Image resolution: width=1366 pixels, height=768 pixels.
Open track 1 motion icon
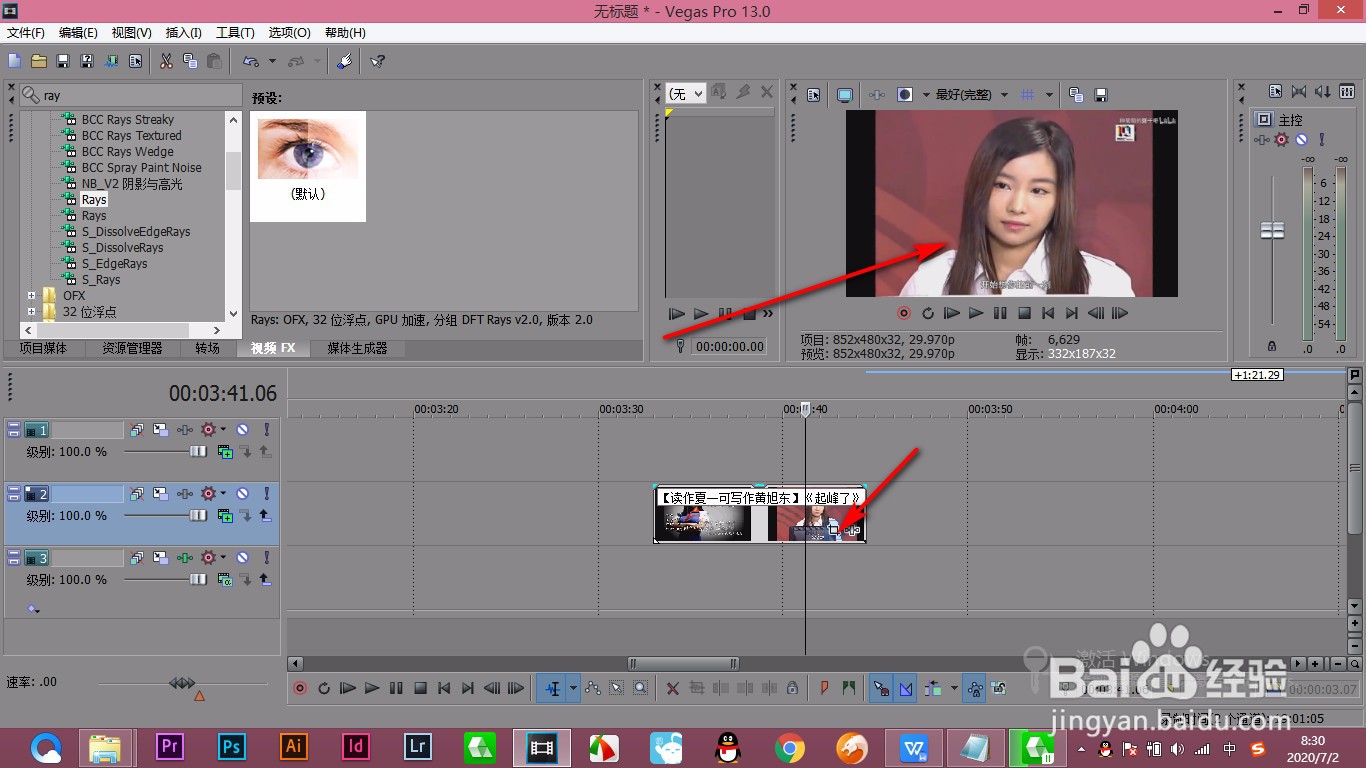160,429
